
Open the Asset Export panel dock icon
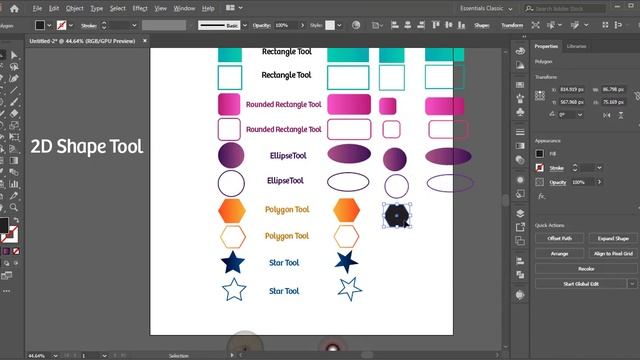(x=520, y=227)
